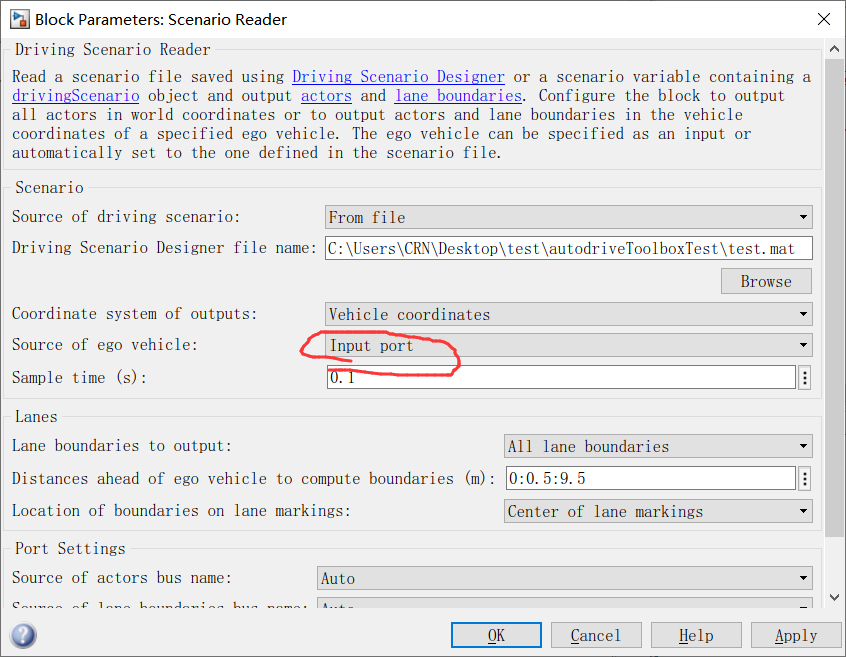Open Source of driving scenario dropdown
This screenshot has height=657, width=846.
pyautogui.click(x=569, y=217)
